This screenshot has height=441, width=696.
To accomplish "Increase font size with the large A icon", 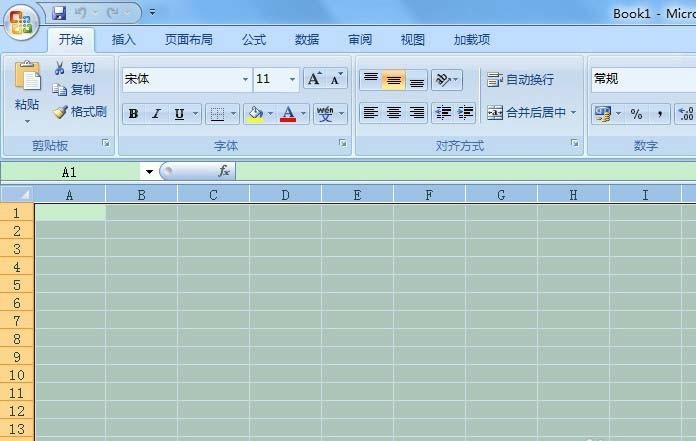I will (314, 79).
